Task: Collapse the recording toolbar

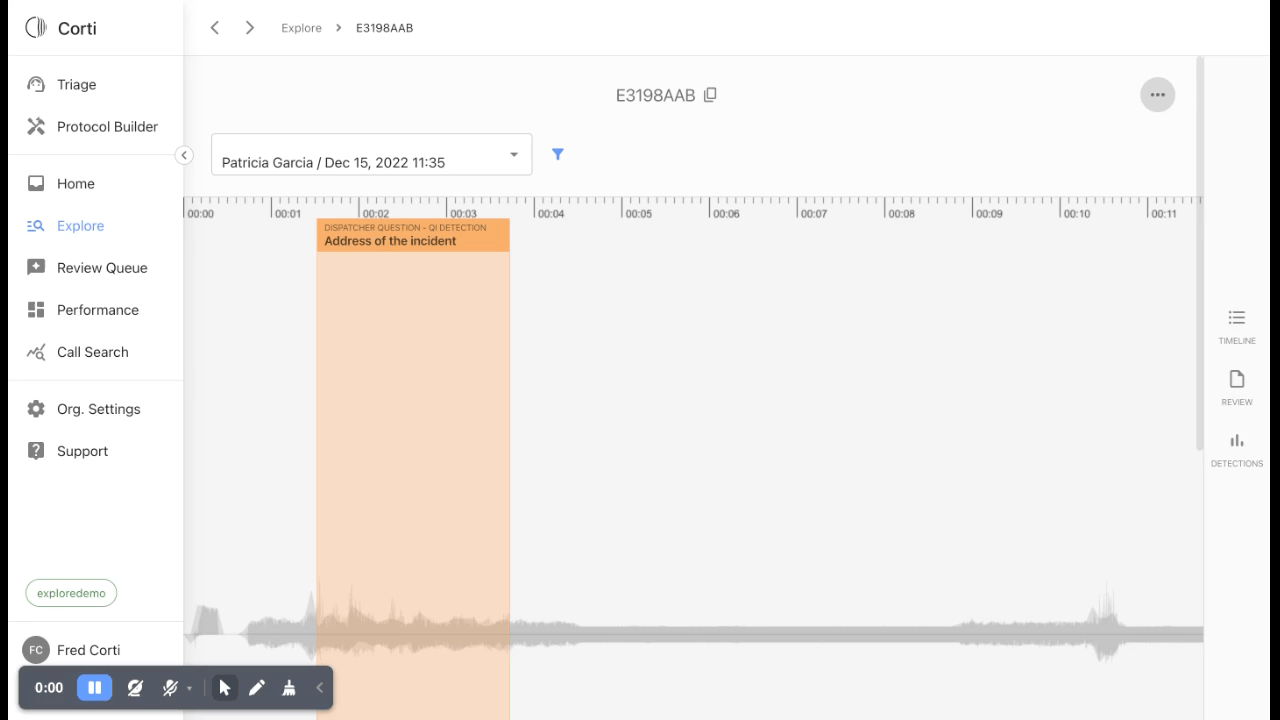Action: click(320, 688)
